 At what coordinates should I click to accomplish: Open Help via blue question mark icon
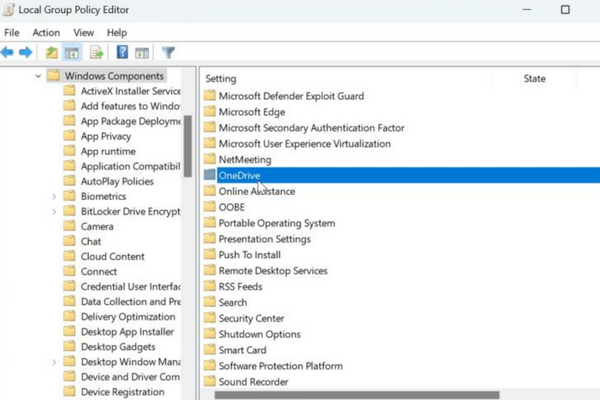[122, 52]
